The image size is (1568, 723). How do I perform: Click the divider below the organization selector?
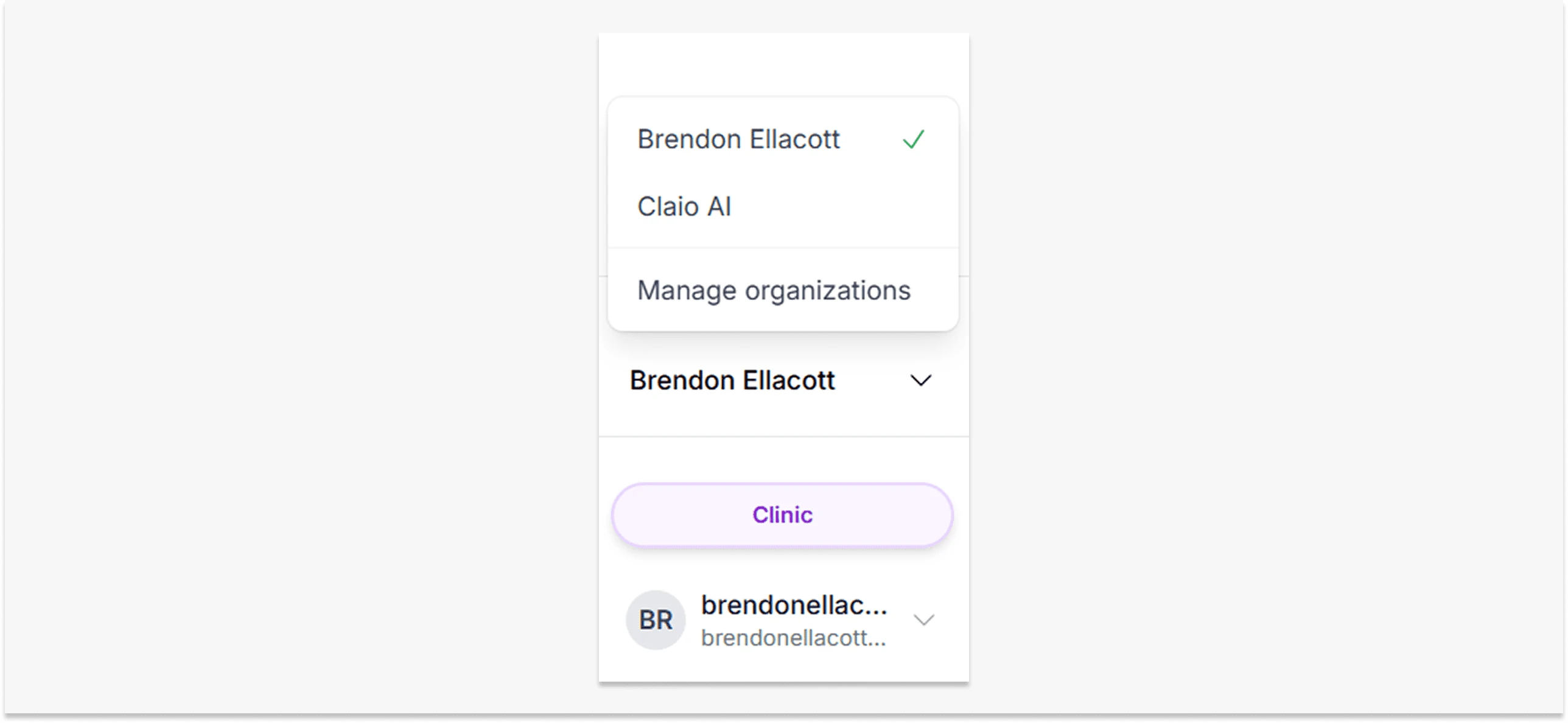(784, 436)
